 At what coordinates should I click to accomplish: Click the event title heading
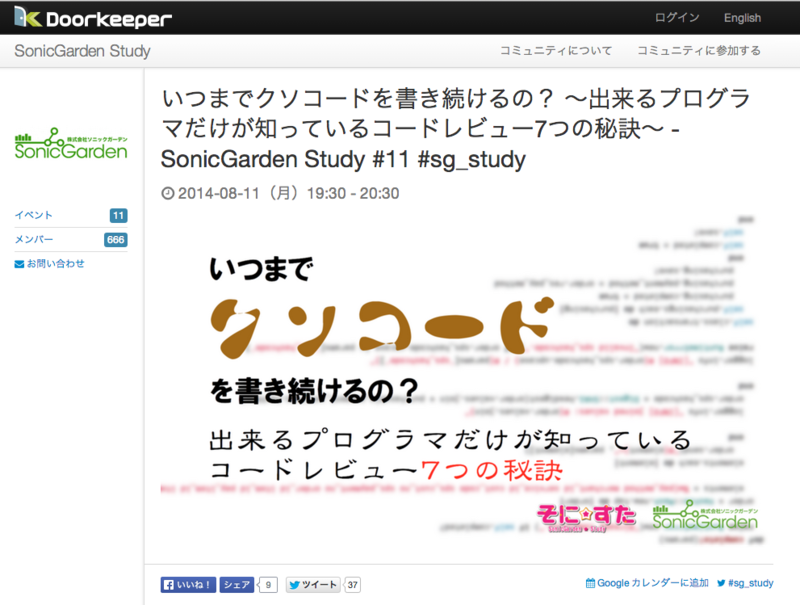point(456,129)
